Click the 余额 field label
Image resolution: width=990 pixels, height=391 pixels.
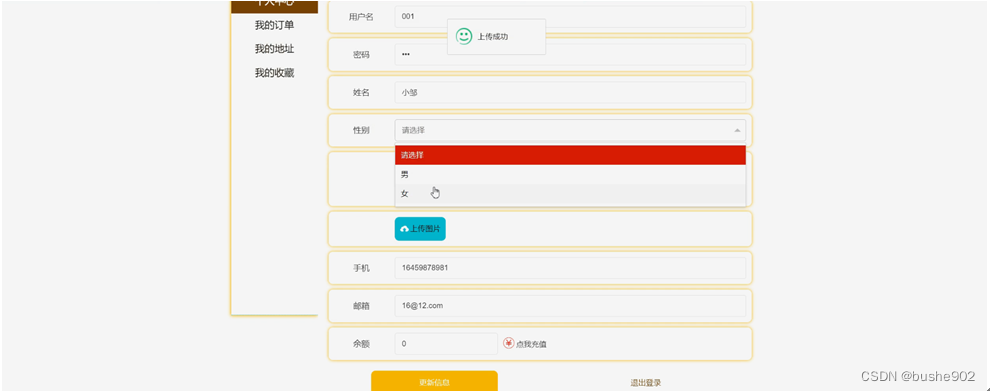[361, 344]
